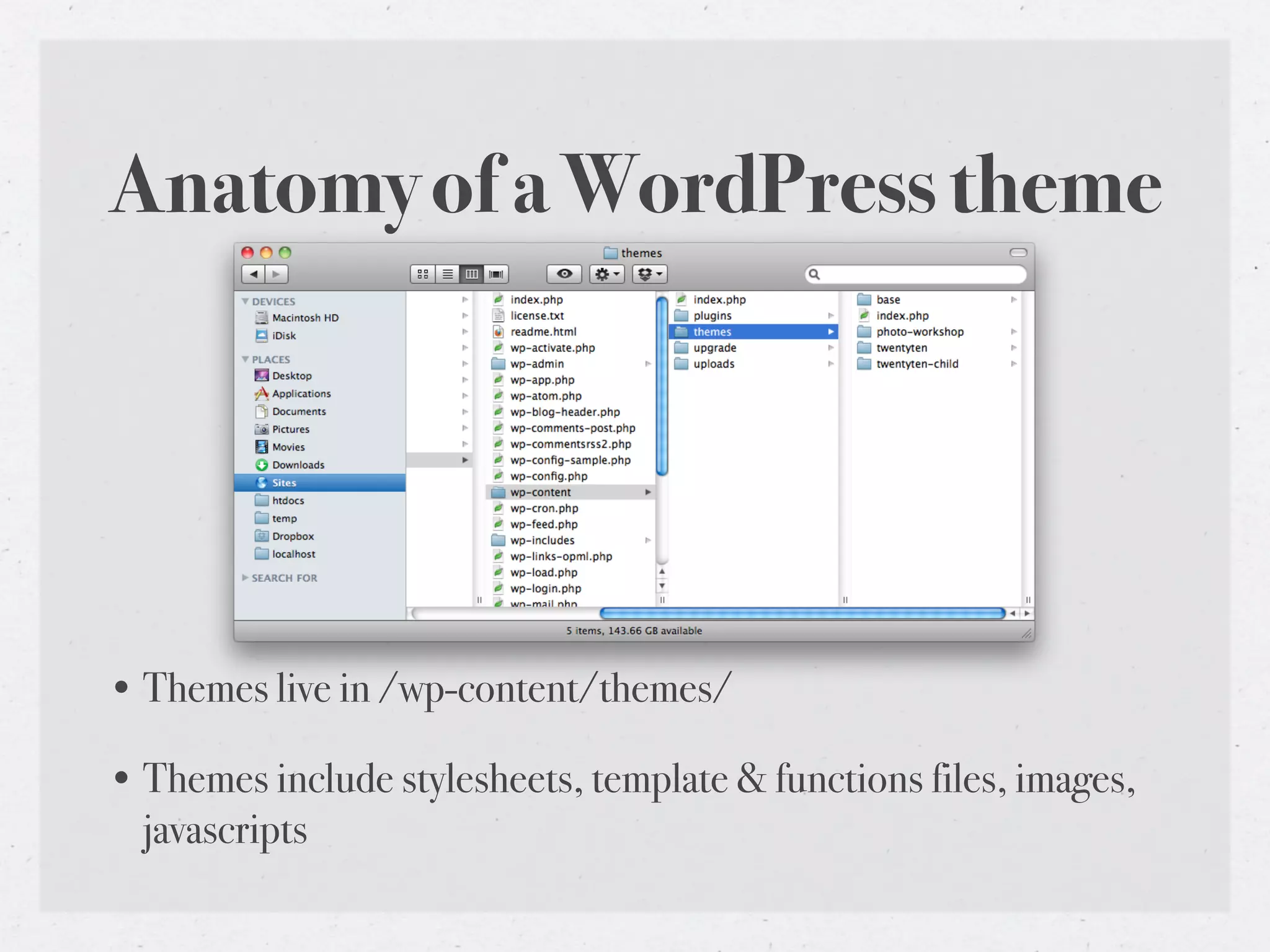
Task: Select the themes folder
Action: 753,332
